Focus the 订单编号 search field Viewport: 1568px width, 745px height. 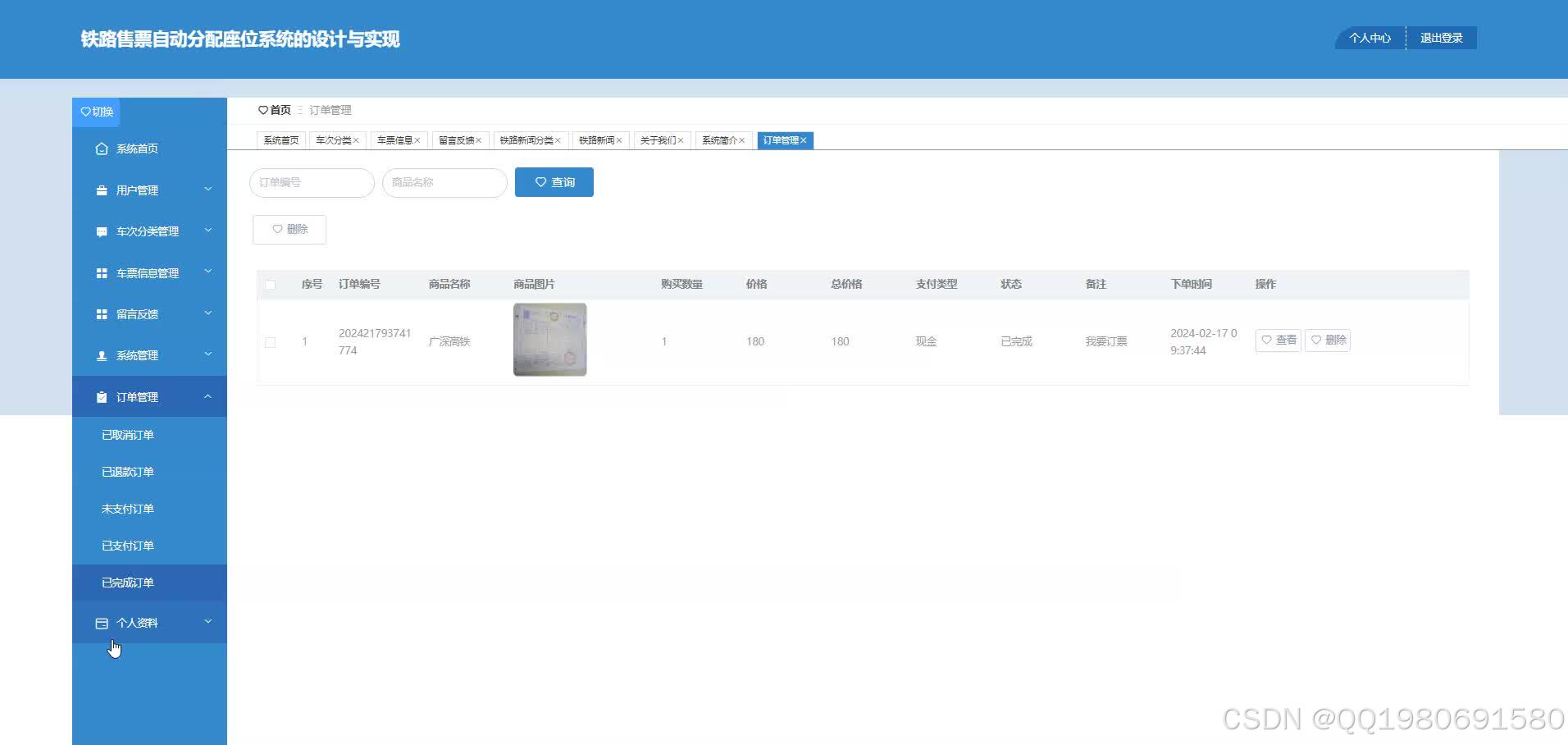click(x=312, y=182)
